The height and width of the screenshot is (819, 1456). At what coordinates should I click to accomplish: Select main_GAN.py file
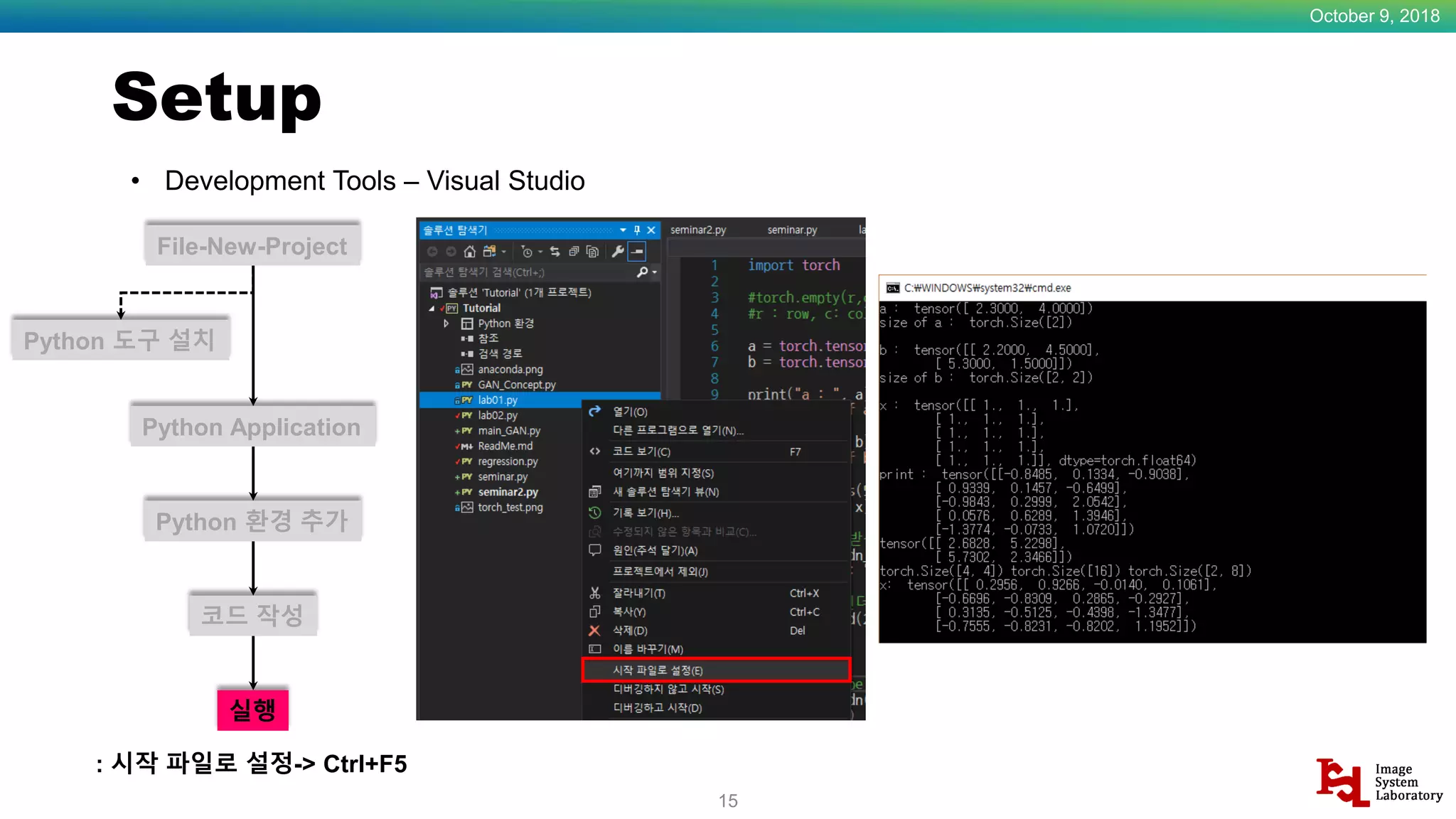coord(509,431)
